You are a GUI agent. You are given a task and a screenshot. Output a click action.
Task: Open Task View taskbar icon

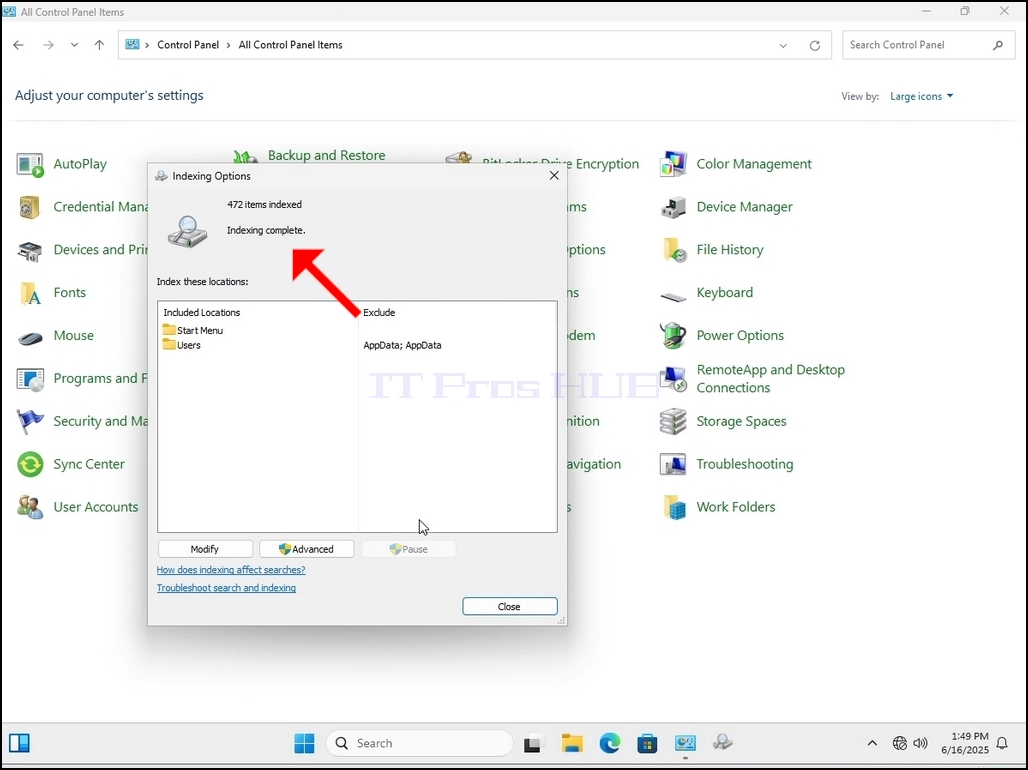(x=533, y=744)
